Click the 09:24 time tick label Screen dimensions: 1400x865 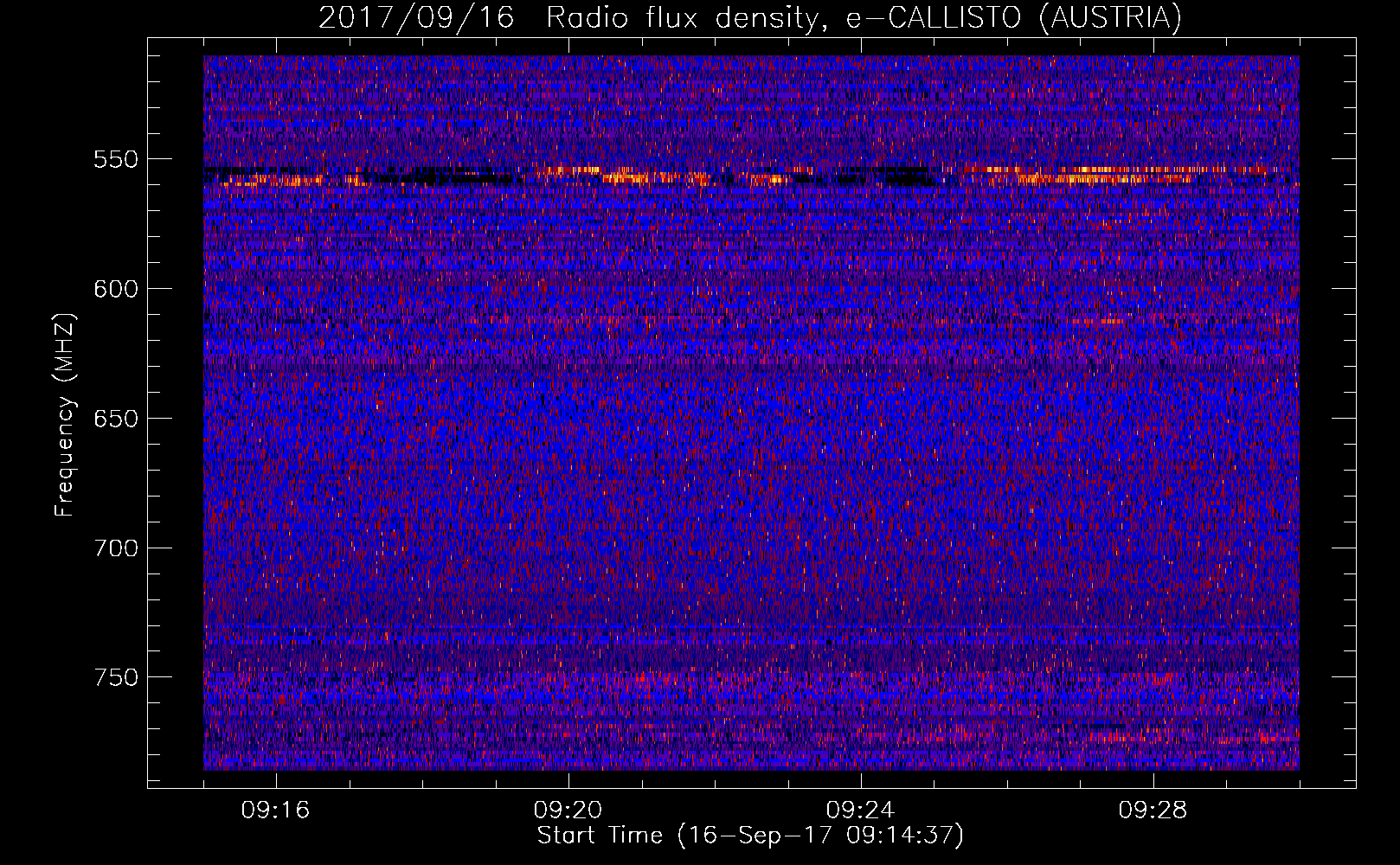[860, 811]
